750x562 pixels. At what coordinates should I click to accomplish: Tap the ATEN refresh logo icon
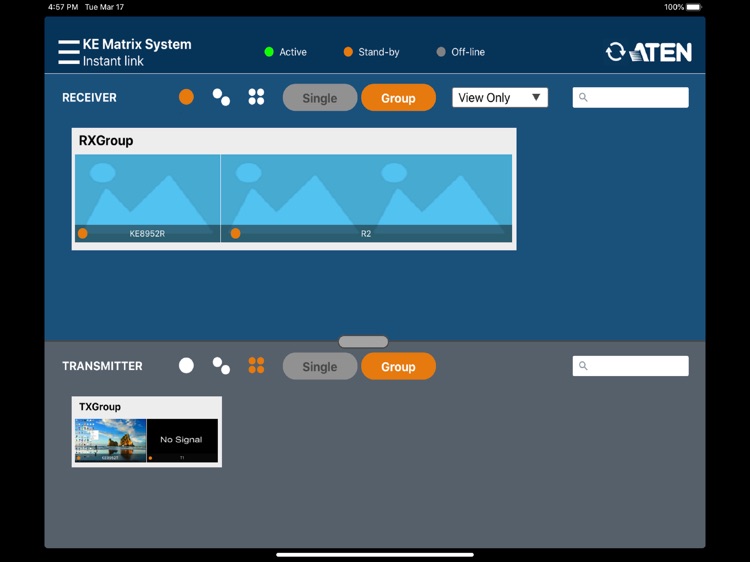(615, 52)
